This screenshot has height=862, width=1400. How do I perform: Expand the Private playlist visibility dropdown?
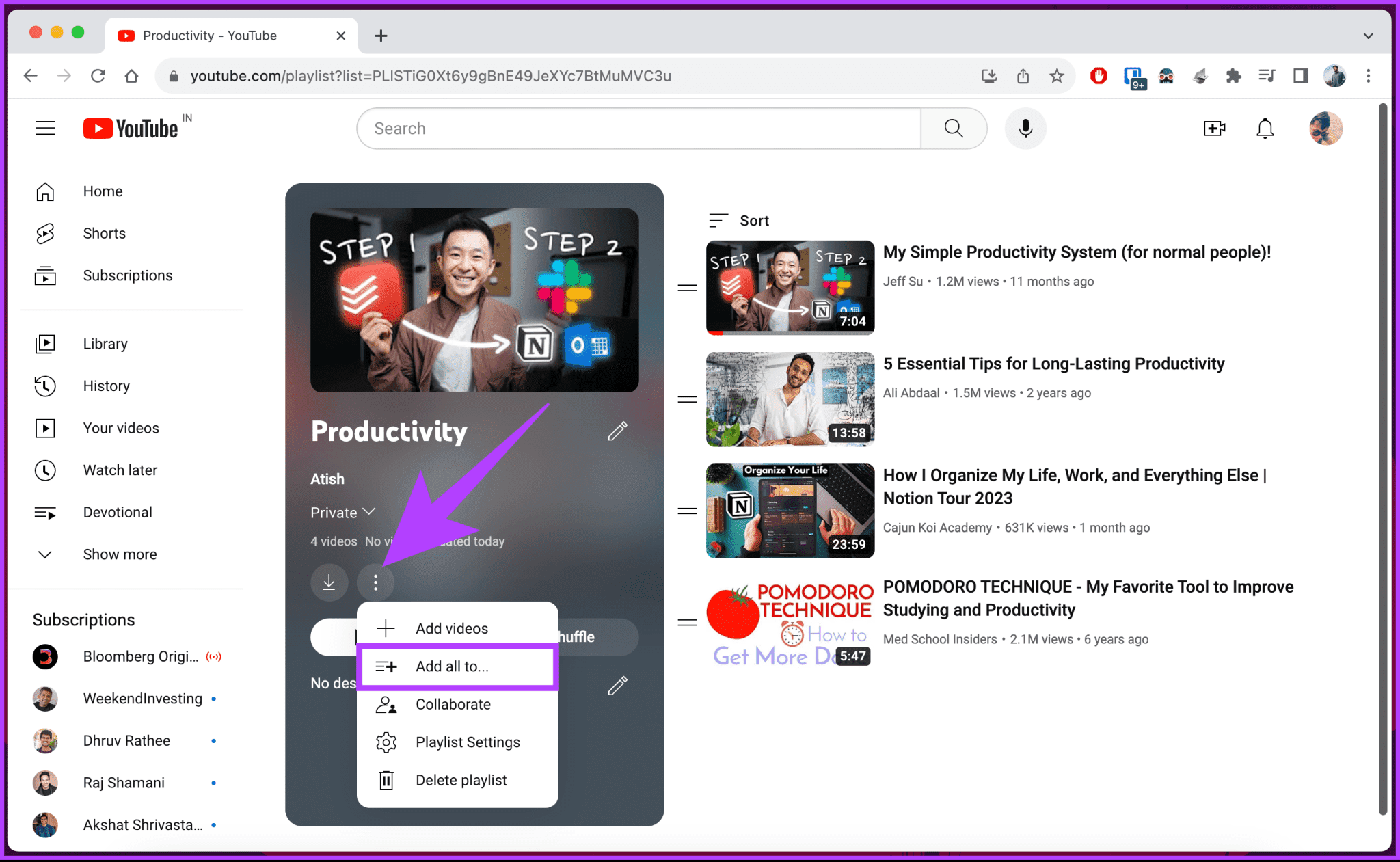coord(344,511)
